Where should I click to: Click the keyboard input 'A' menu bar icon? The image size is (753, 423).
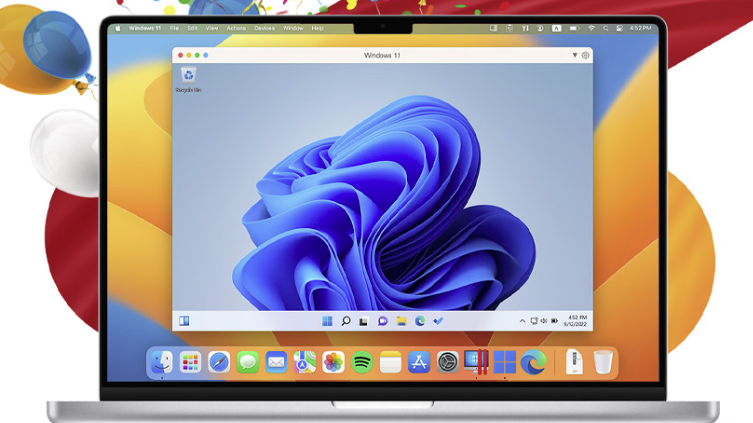click(556, 28)
